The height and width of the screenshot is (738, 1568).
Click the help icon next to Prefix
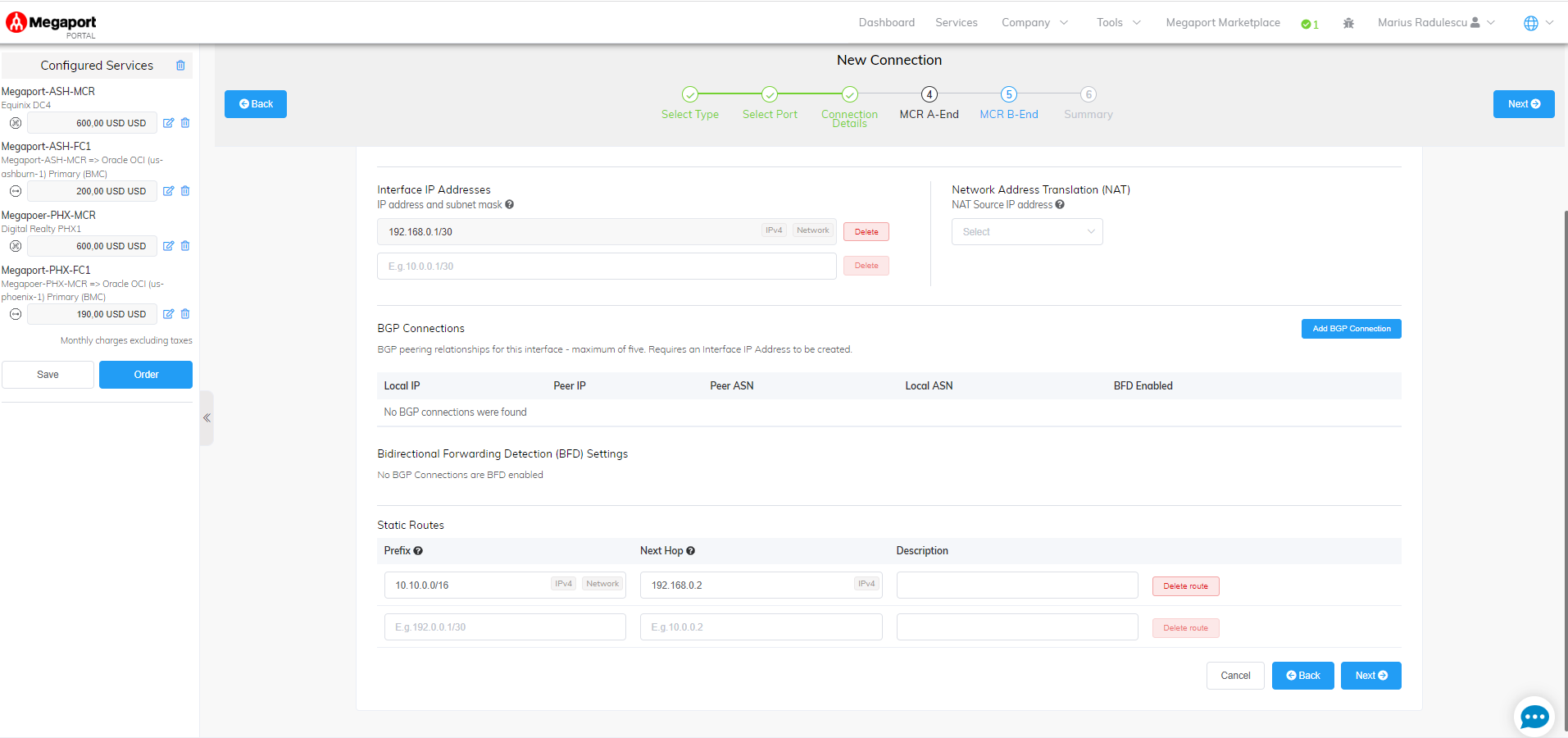pos(418,551)
